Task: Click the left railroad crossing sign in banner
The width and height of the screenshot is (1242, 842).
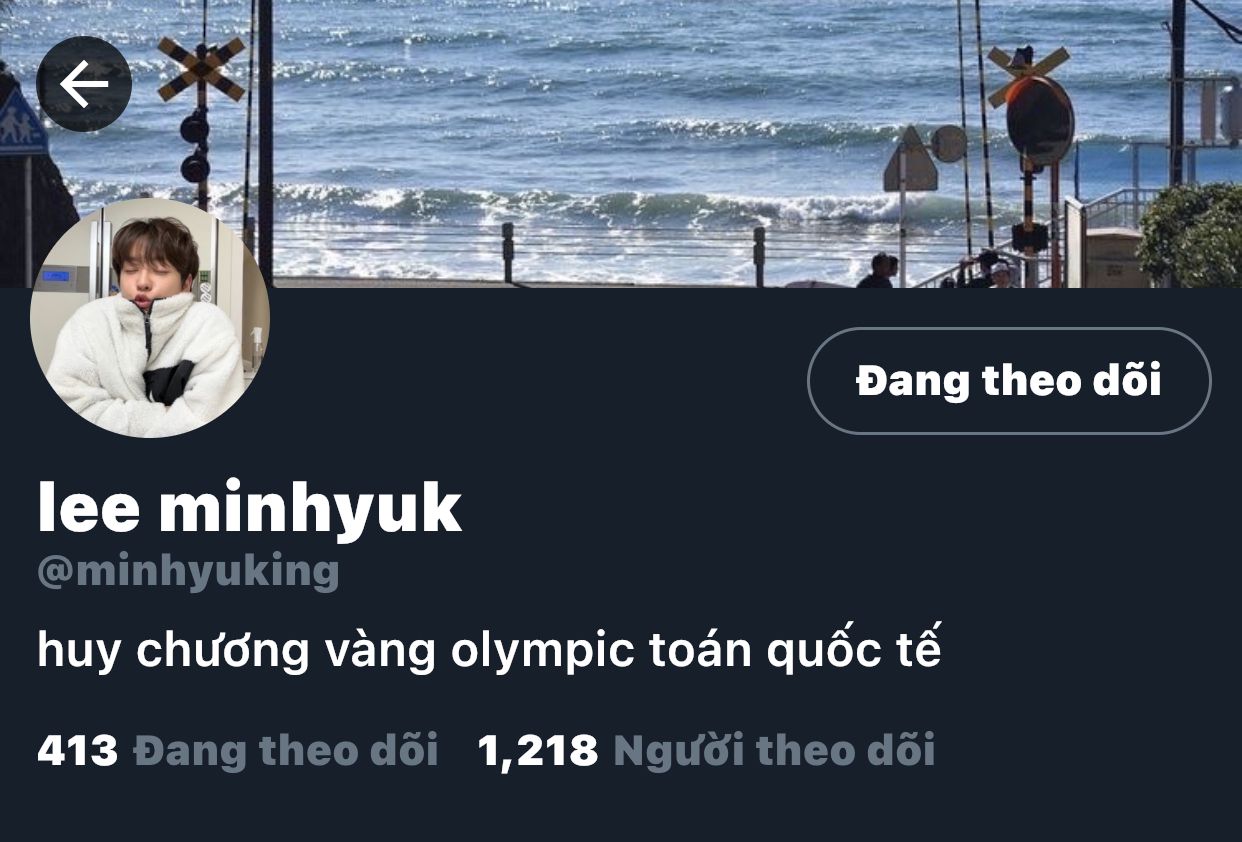Action: (x=200, y=70)
